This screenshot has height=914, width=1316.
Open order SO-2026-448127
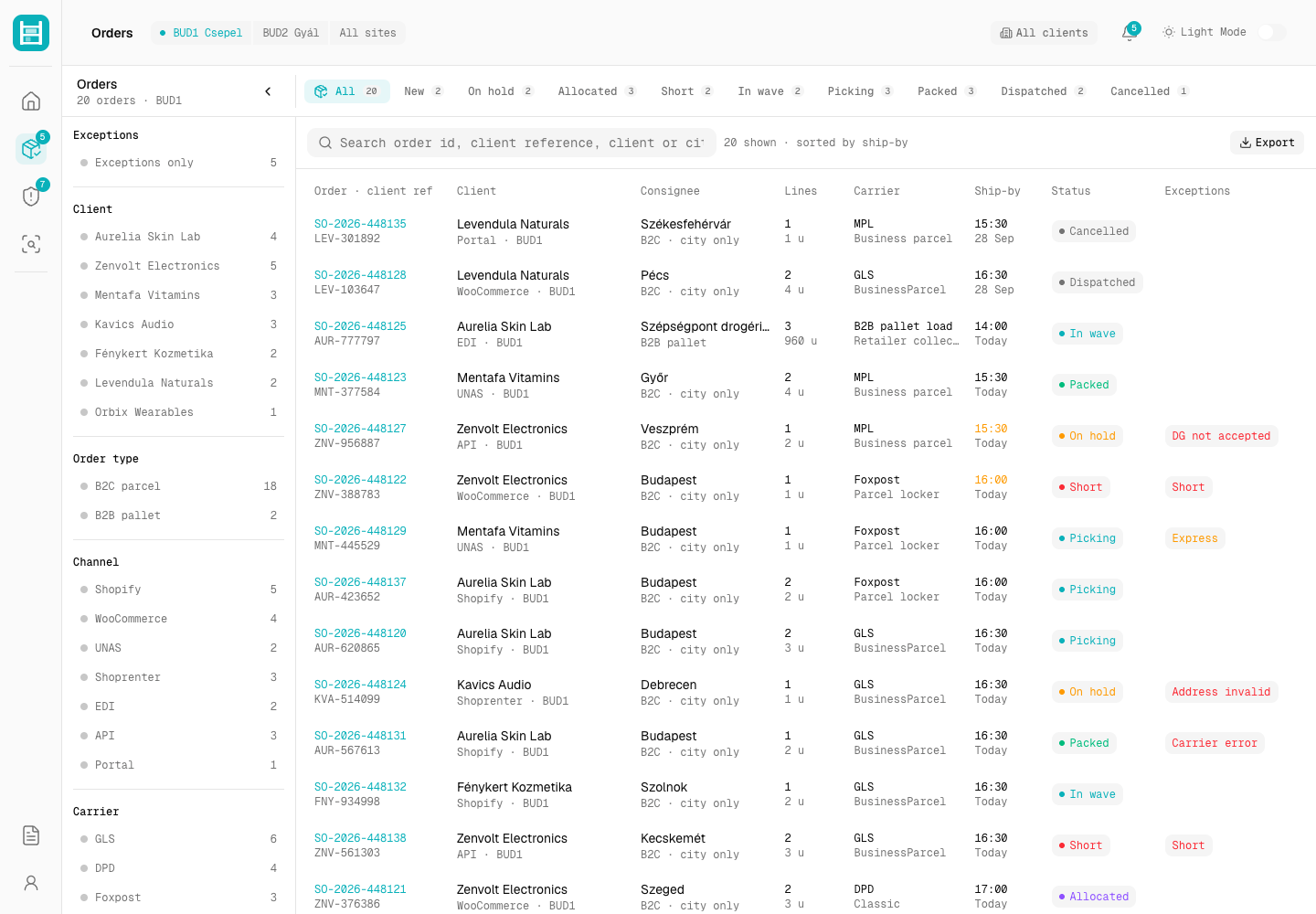coord(360,429)
